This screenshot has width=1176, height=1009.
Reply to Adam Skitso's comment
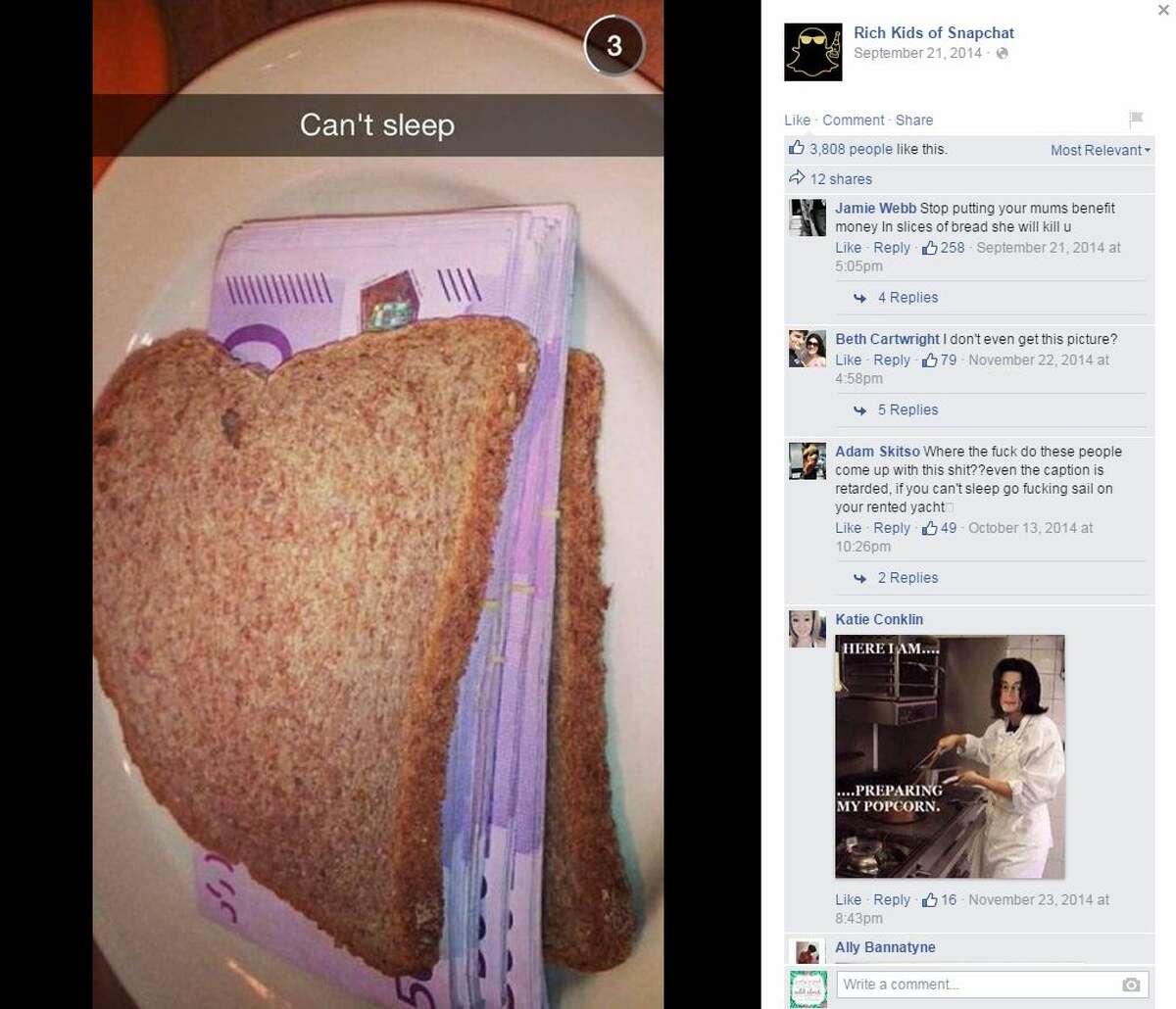[892, 528]
